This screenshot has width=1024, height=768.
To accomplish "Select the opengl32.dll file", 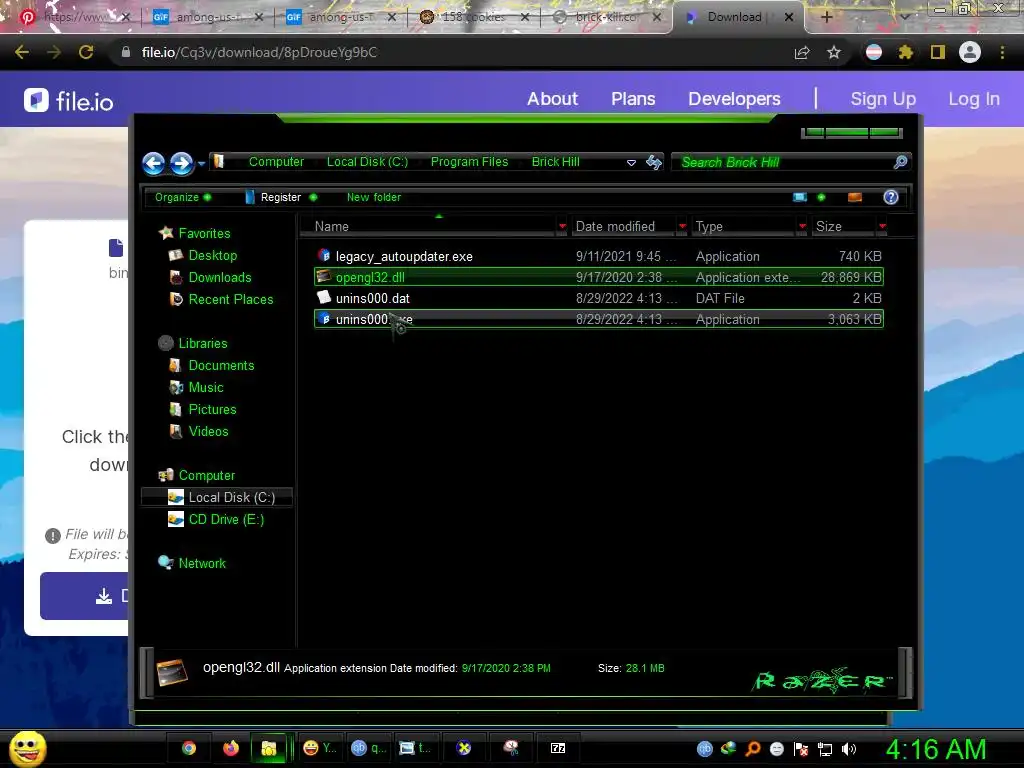I will click(599, 277).
